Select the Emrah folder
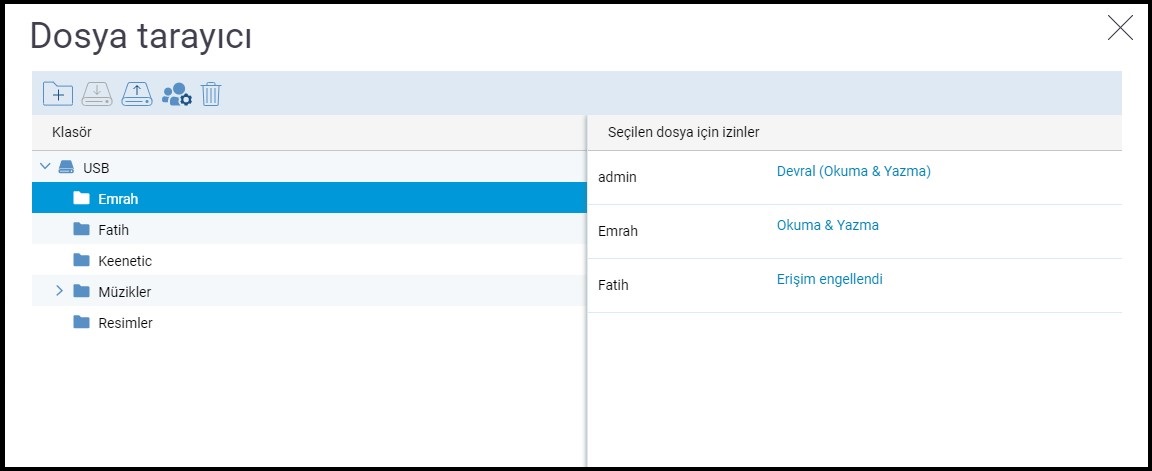Image resolution: width=1152 pixels, height=471 pixels. [118, 198]
